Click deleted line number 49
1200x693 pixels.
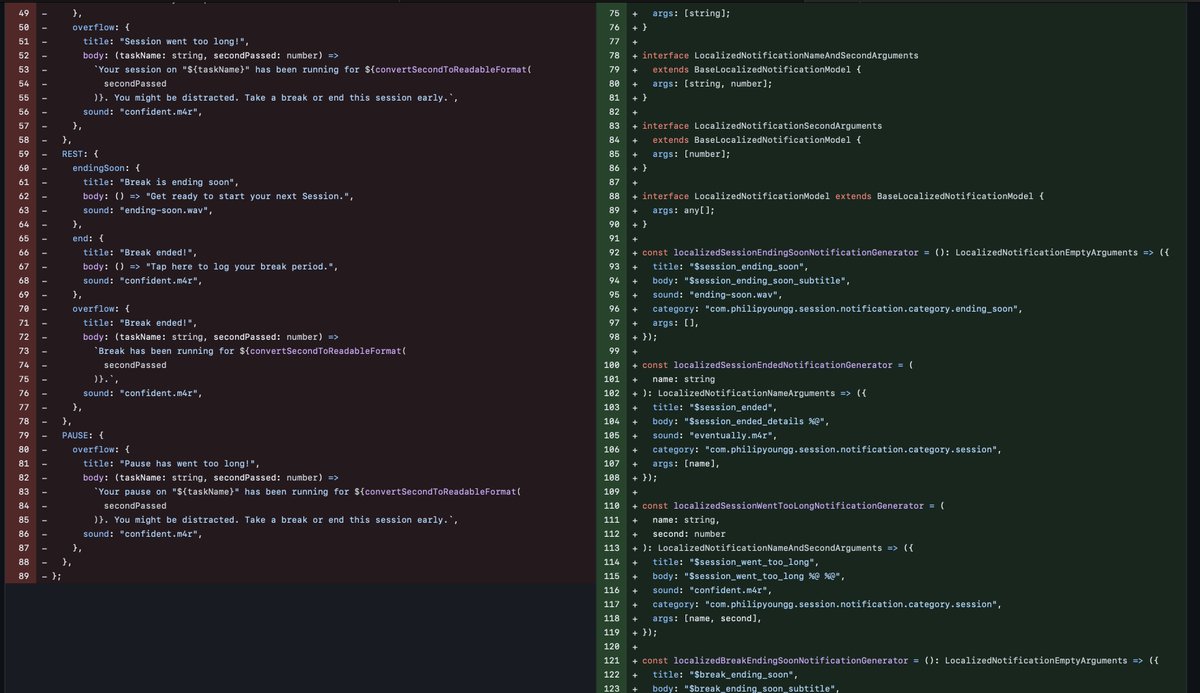point(24,13)
